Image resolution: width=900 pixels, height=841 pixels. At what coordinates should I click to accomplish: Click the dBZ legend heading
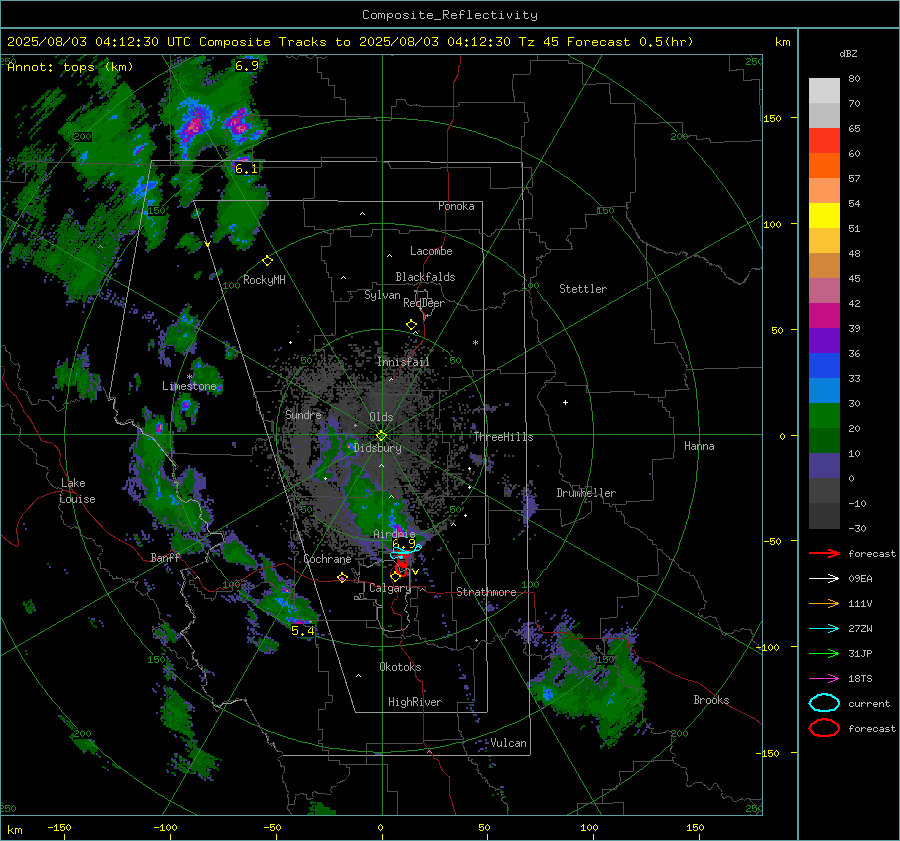click(x=848, y=53)
